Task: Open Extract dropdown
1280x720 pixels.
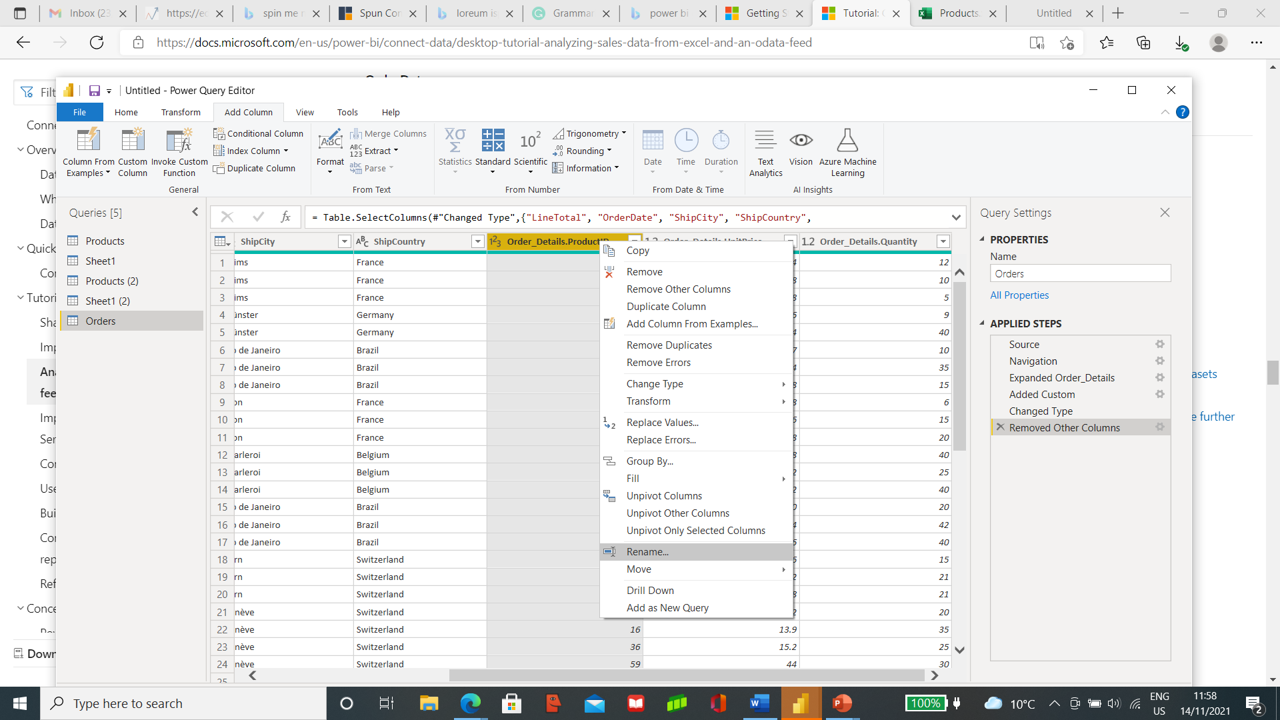Action: tap(374, 151)
